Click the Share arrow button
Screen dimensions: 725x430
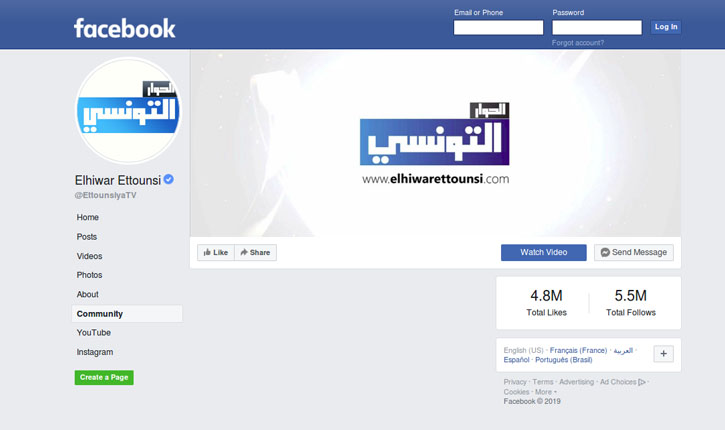click(255, 252)
